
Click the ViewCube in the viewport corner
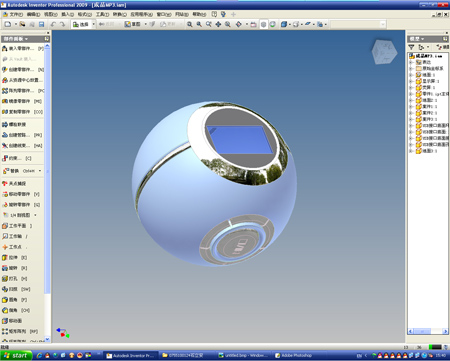click(384, 52)
